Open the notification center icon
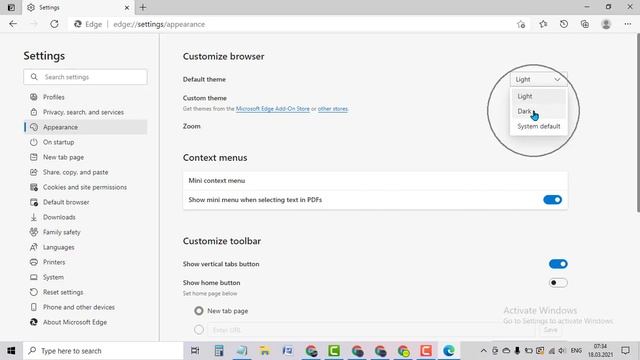This screenshot has width=640, height=360. tap(625, 351)
